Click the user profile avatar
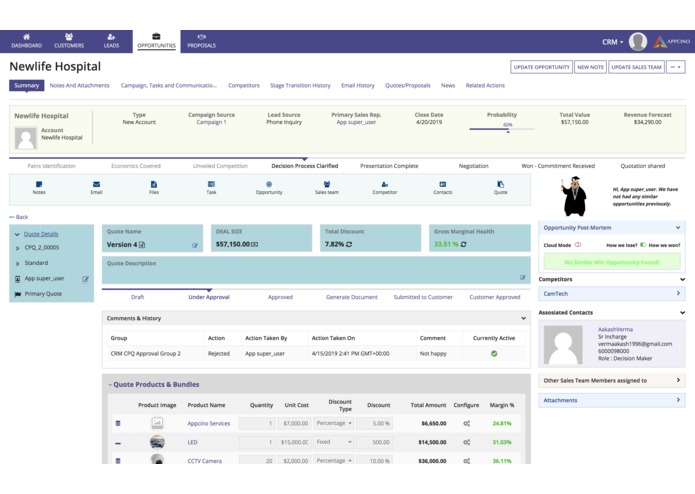 click(x=638, y=42)
